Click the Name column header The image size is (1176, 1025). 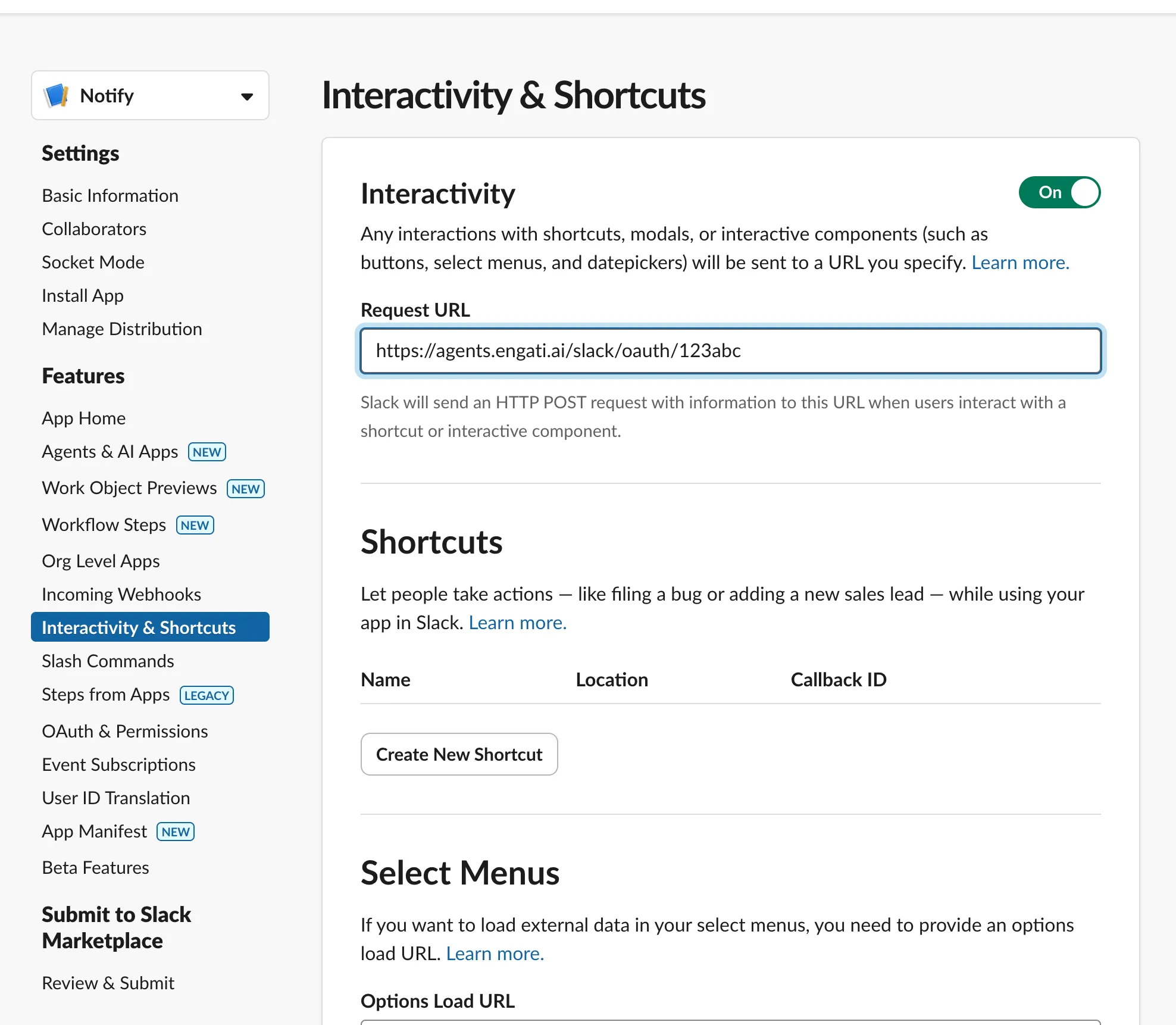tap(385, 679)
